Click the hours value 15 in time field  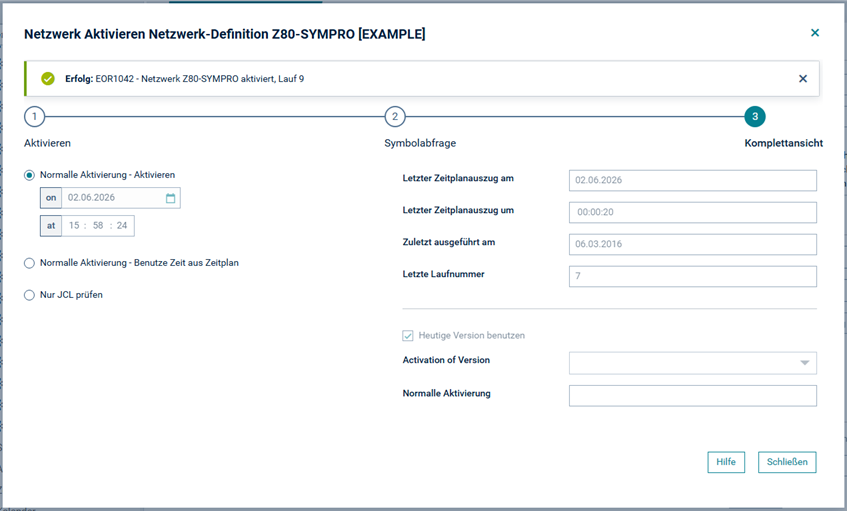pyautogui.click(x=74, y=226)
